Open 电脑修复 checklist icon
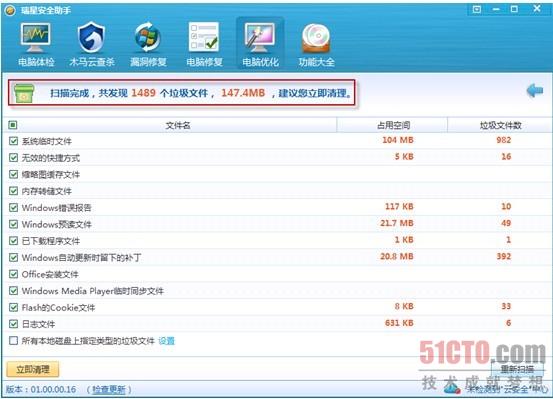The width and height of the screenshot is (553, 399). tap(204, 37)
